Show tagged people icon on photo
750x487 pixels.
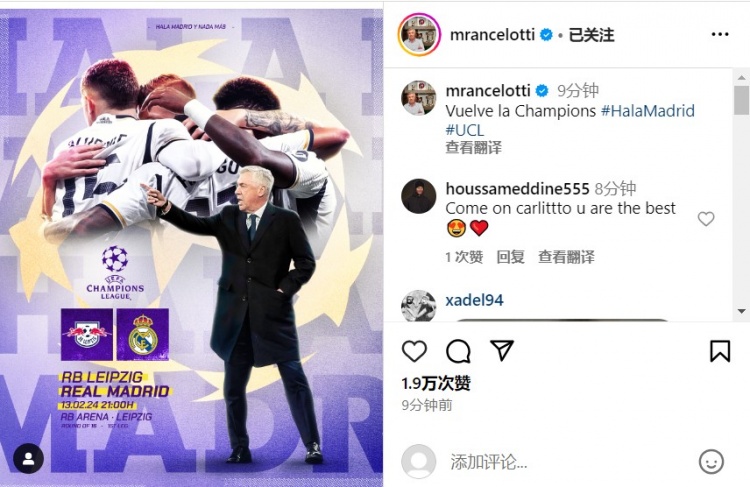[x=29, y=458]
